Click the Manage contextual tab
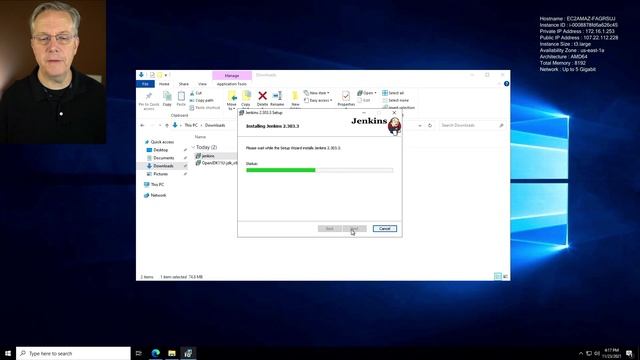 pos(232,76)
